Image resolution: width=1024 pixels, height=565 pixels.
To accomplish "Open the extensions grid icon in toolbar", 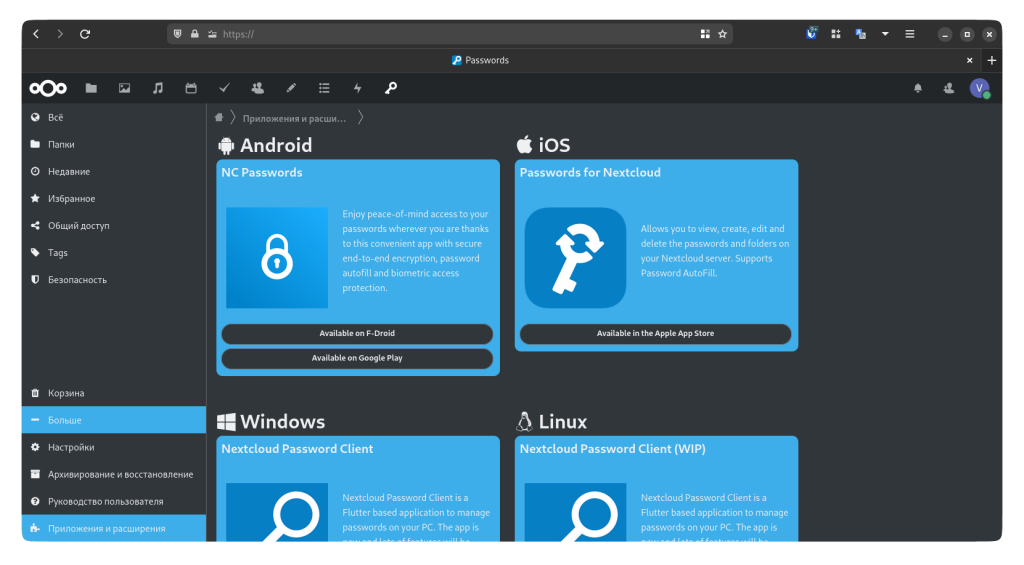I will [836, 34].
